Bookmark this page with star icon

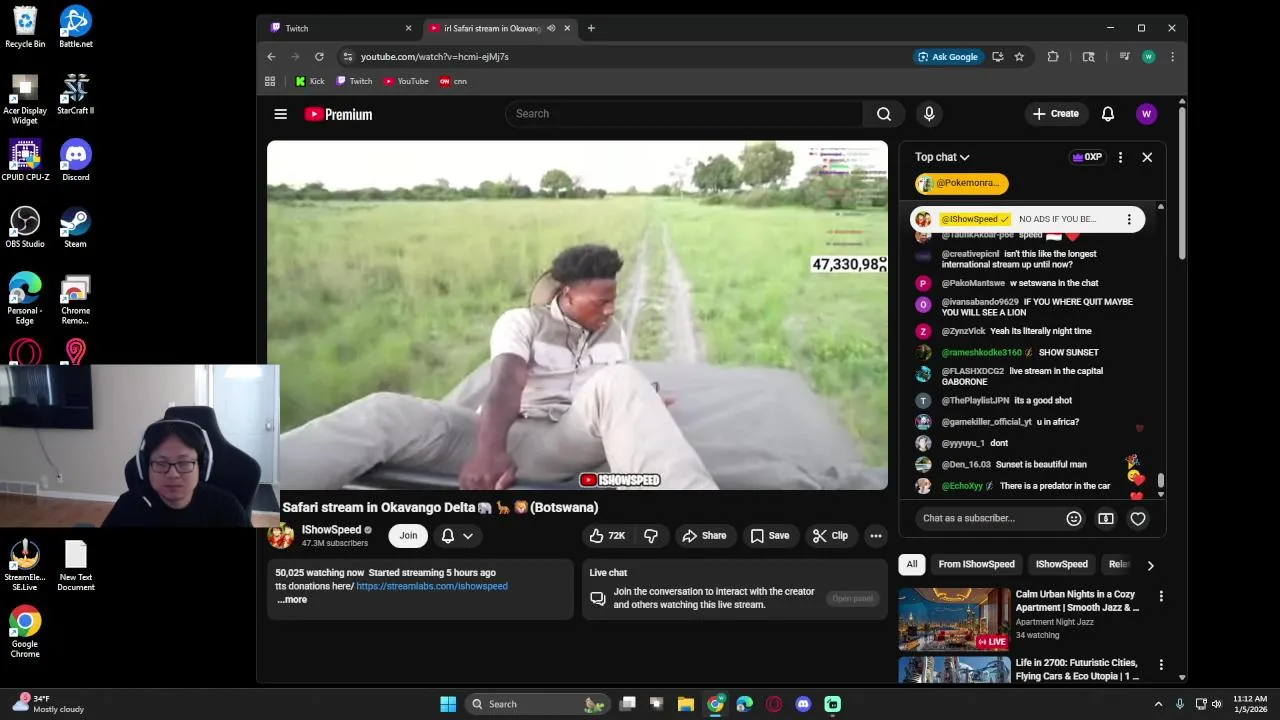click(x=1019, y=57)
